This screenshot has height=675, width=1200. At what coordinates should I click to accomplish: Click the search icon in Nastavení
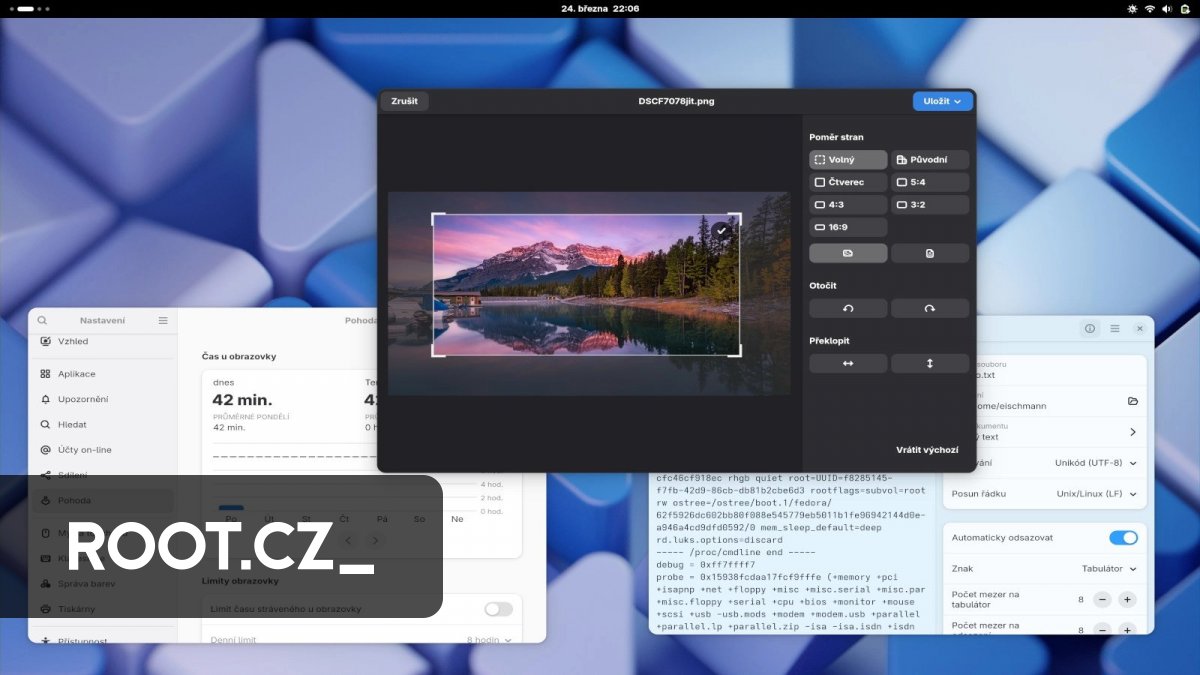click(42, 320)
